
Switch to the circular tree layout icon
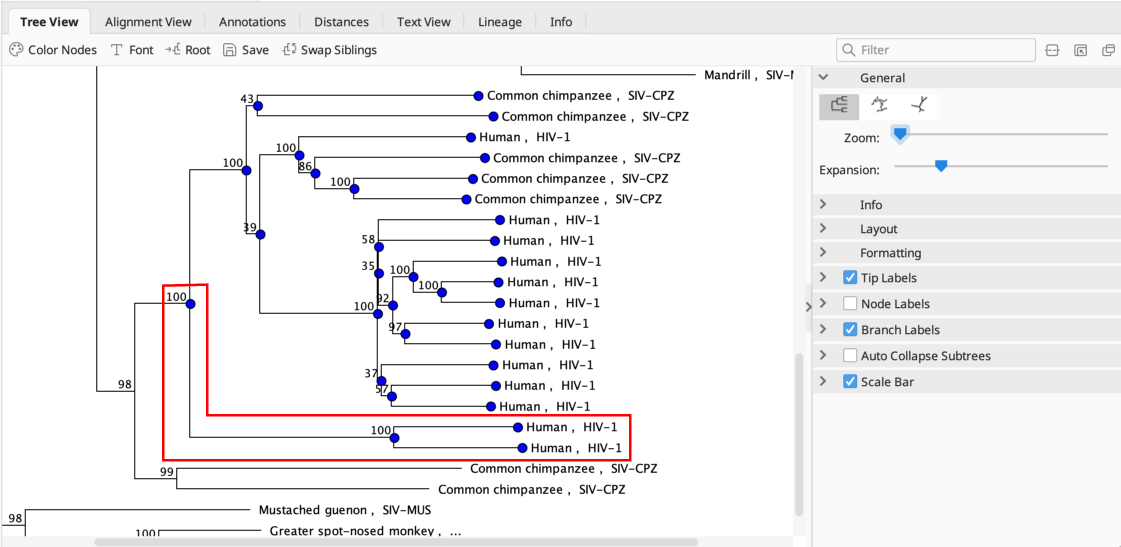(879, 105)
